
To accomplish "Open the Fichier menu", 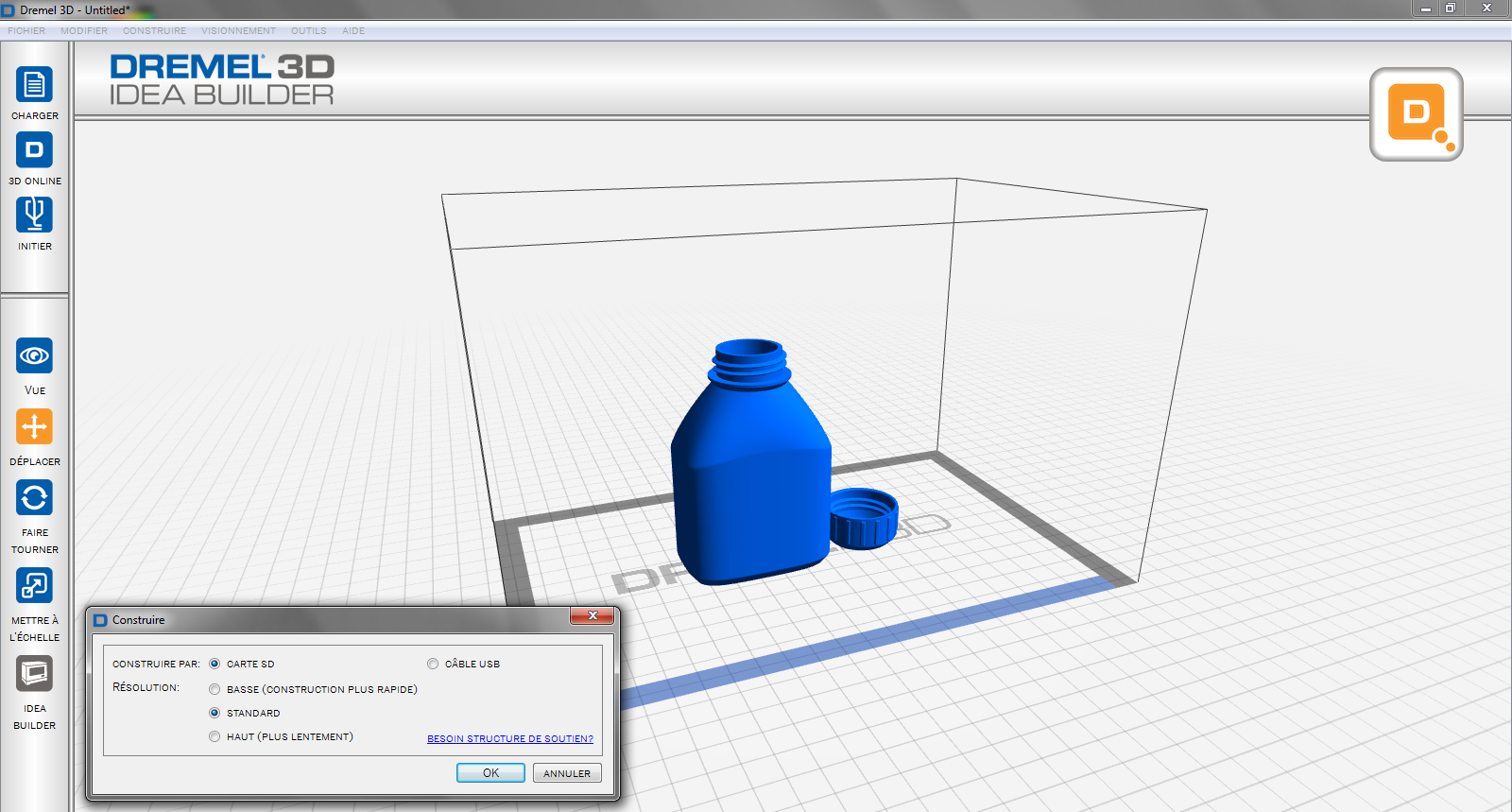I will tap(26, 31).
